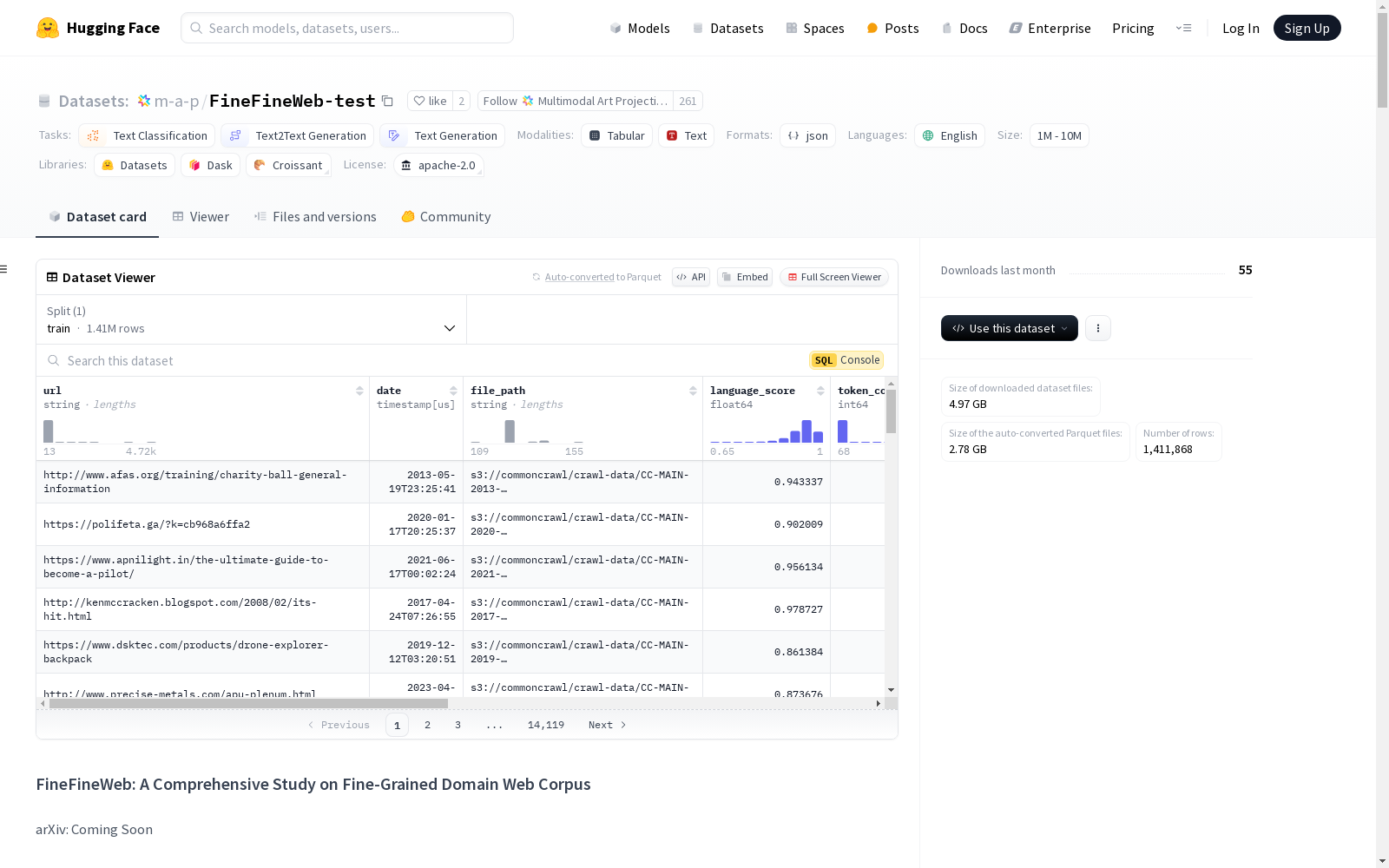Select the Croissant library tag

(x=288, y=165)
